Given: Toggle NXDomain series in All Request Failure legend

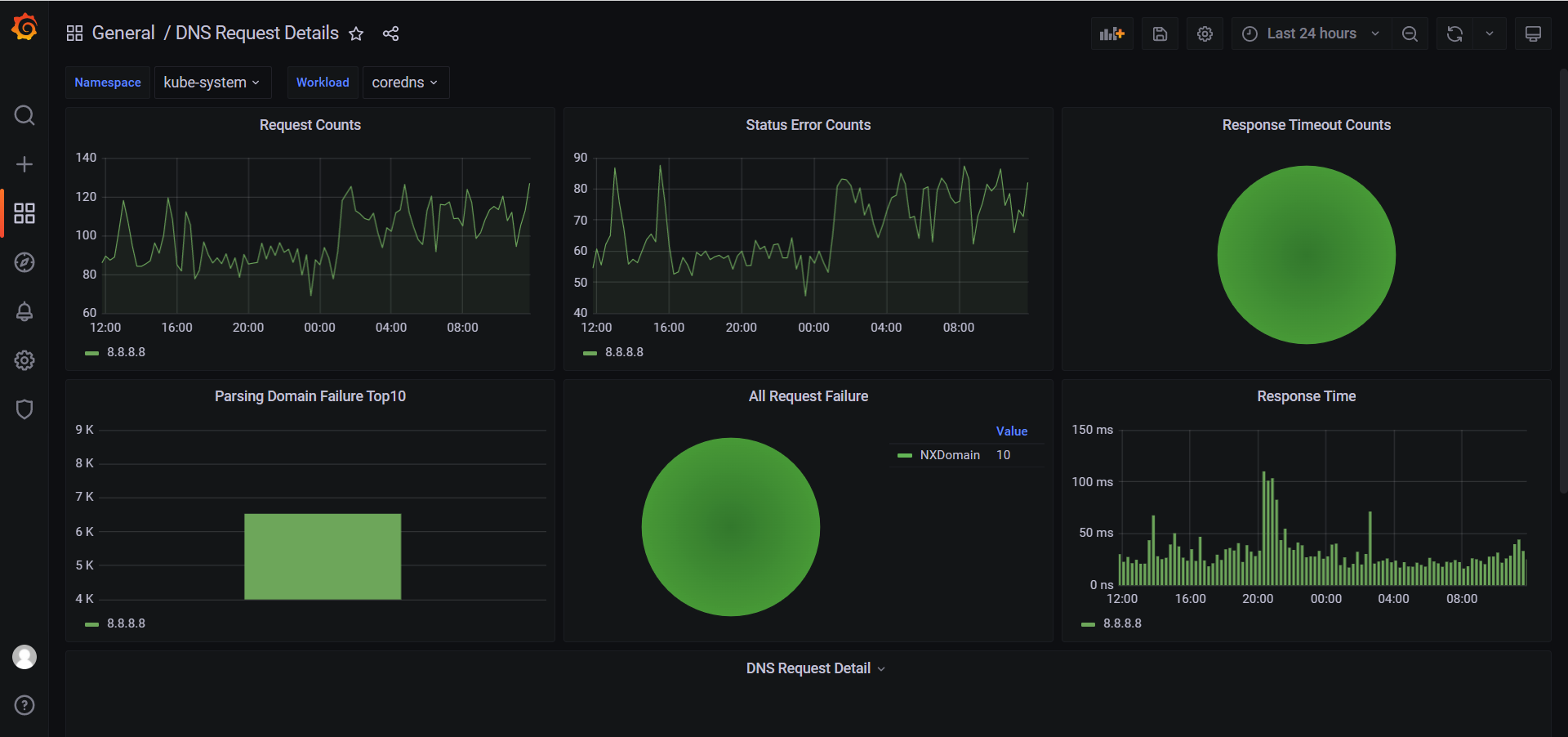Looking at the screenshot, I should tap(949, 455).
